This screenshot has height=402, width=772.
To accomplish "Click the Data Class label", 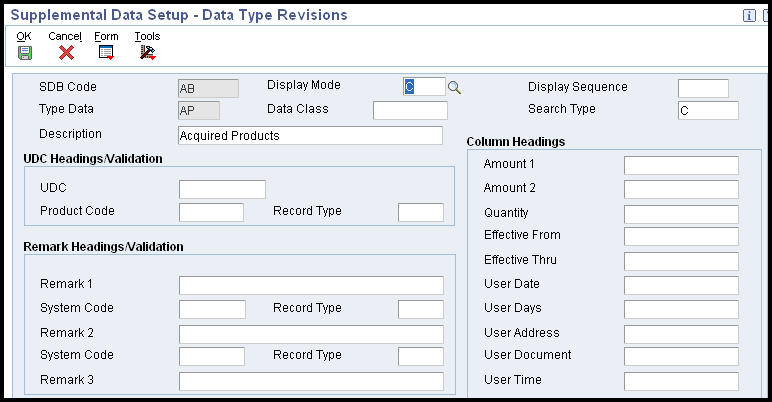I will point(297,109).
